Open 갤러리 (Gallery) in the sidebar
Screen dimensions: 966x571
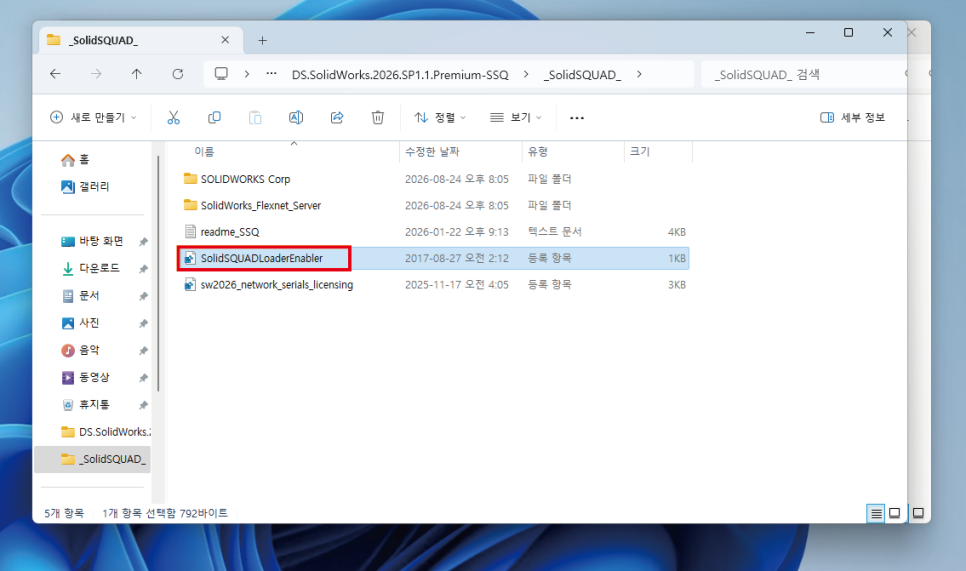(x=85, y=186)
